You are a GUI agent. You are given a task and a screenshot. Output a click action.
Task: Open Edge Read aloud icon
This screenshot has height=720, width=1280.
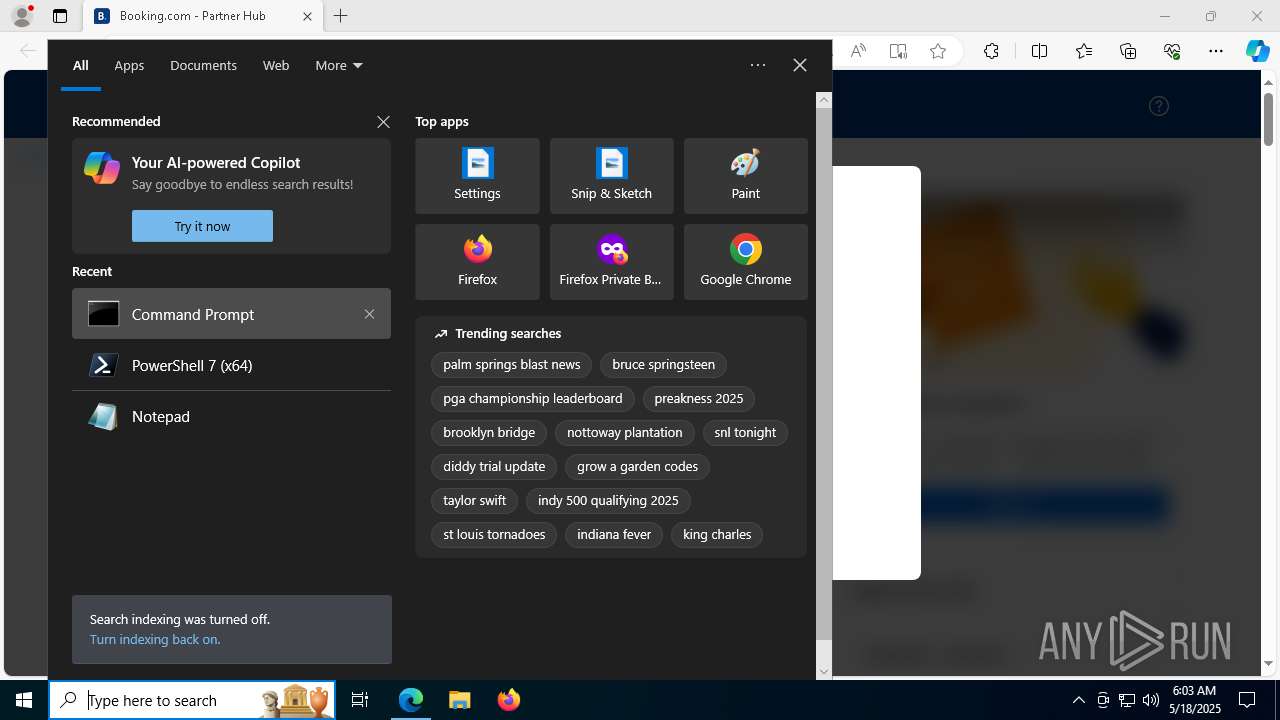click(858, 51)
